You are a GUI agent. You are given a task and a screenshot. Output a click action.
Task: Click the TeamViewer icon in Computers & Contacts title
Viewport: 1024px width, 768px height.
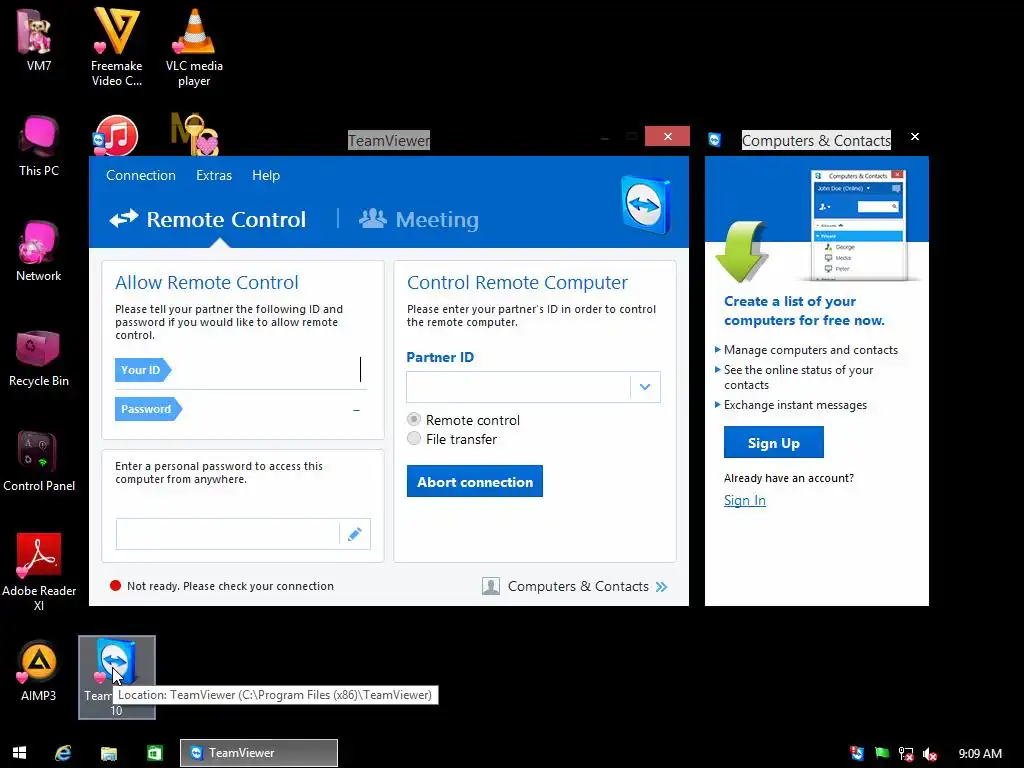(714, 139)
